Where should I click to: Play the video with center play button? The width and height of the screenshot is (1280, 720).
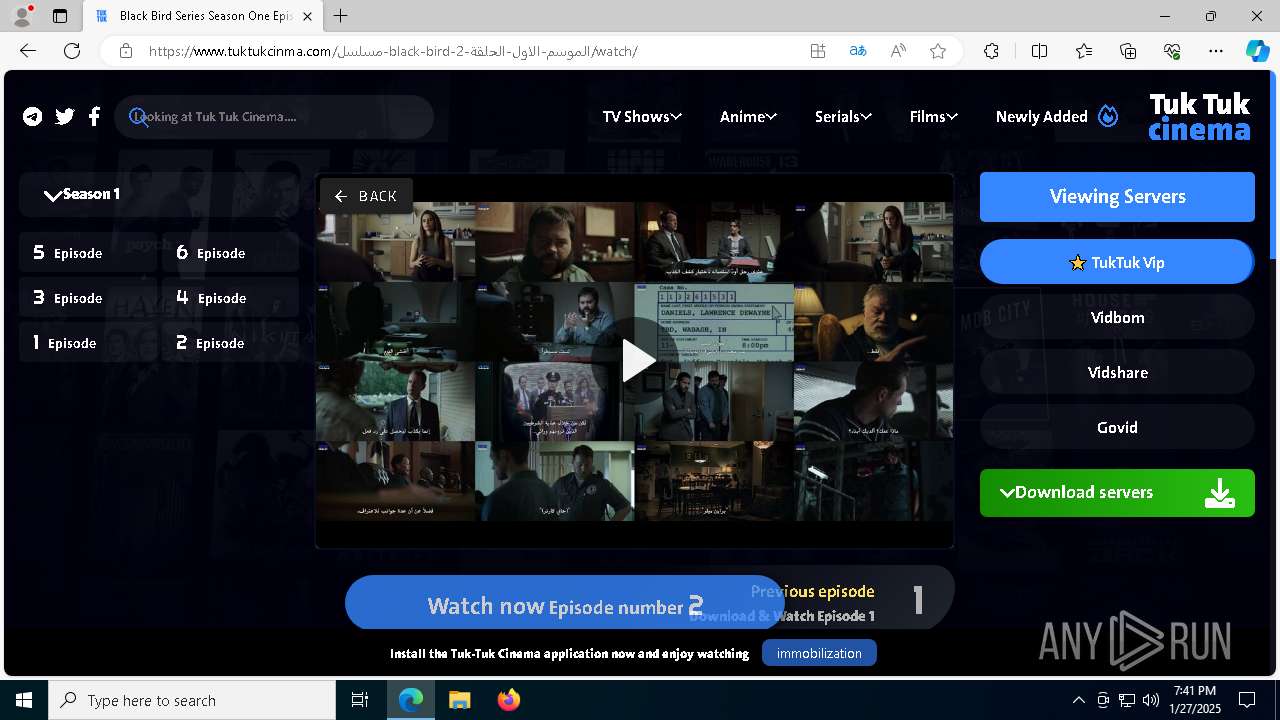coord(638,361)
